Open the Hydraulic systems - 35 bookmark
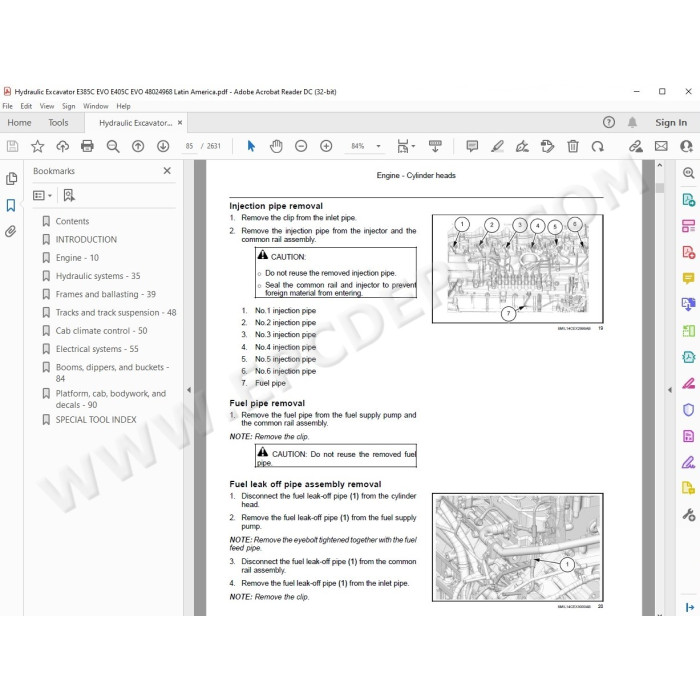The image size is (700, 700). click(x=97, y=276)
